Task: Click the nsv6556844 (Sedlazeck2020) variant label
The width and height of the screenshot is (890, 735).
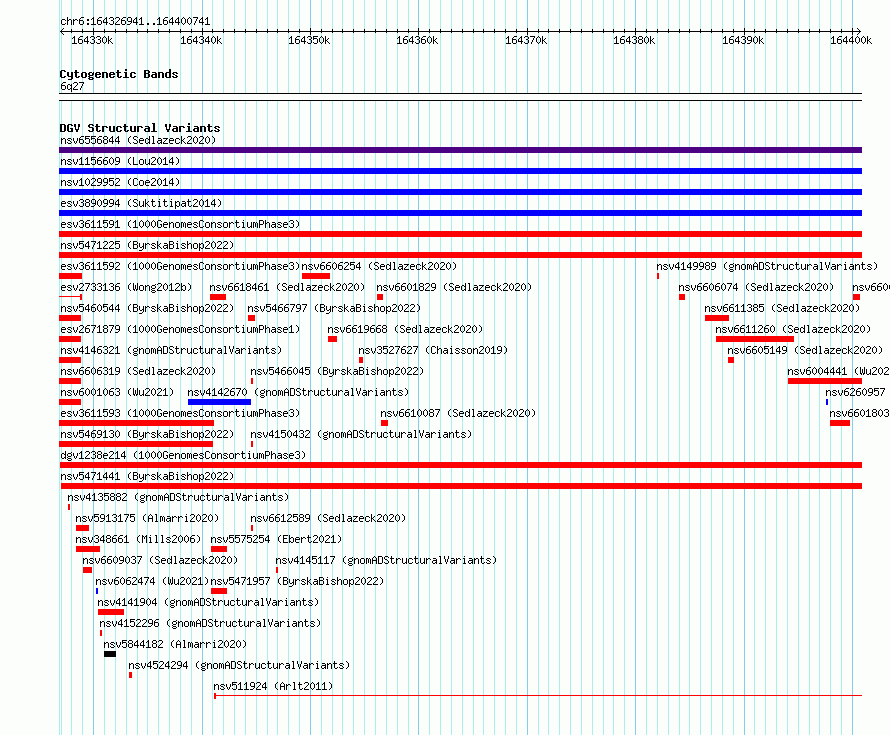Action: click(138, 140)
